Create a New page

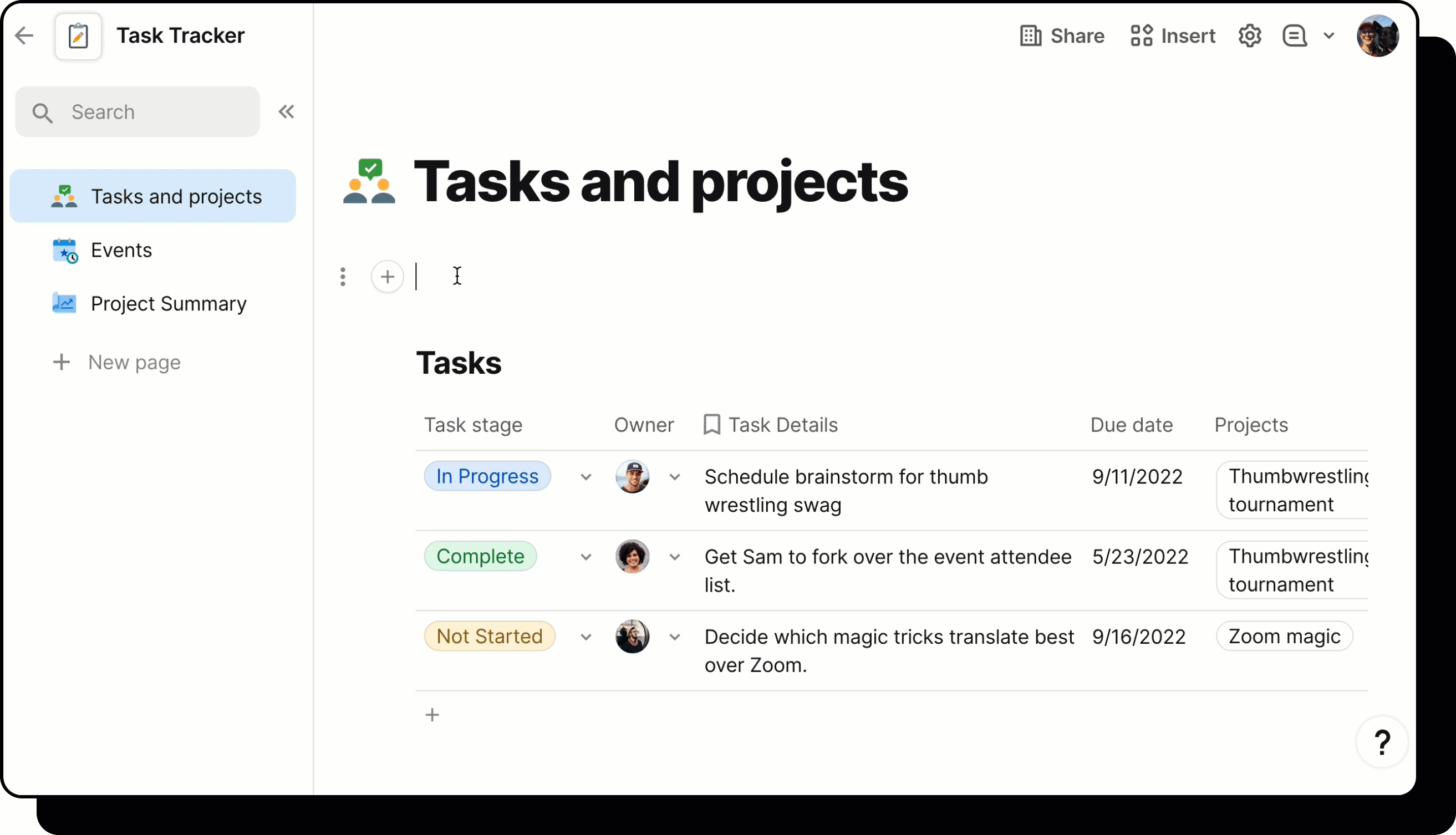click(x=134, y=362)
